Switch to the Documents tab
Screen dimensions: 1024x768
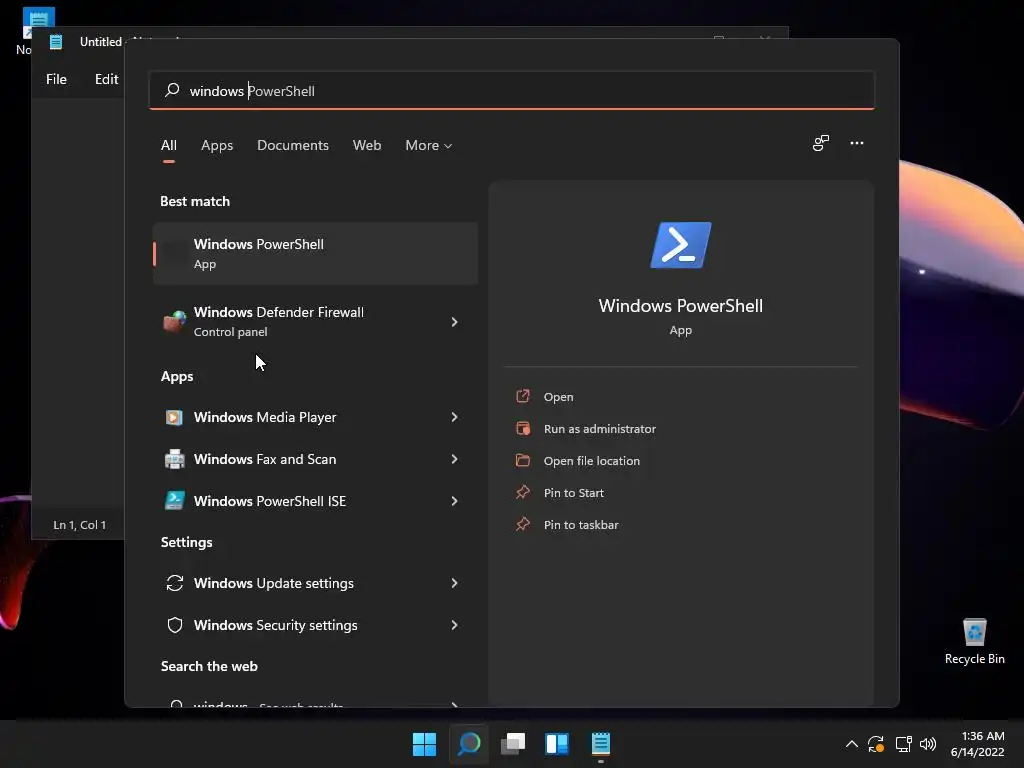(293, 146)
